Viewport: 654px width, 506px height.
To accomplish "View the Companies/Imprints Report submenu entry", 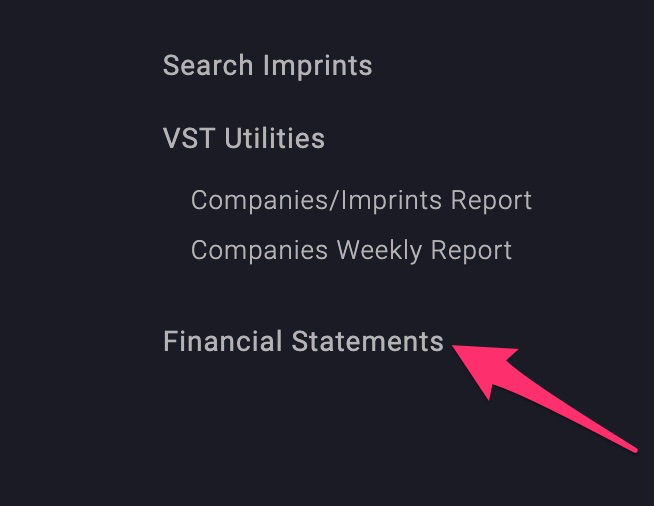I will pos(361,200).
